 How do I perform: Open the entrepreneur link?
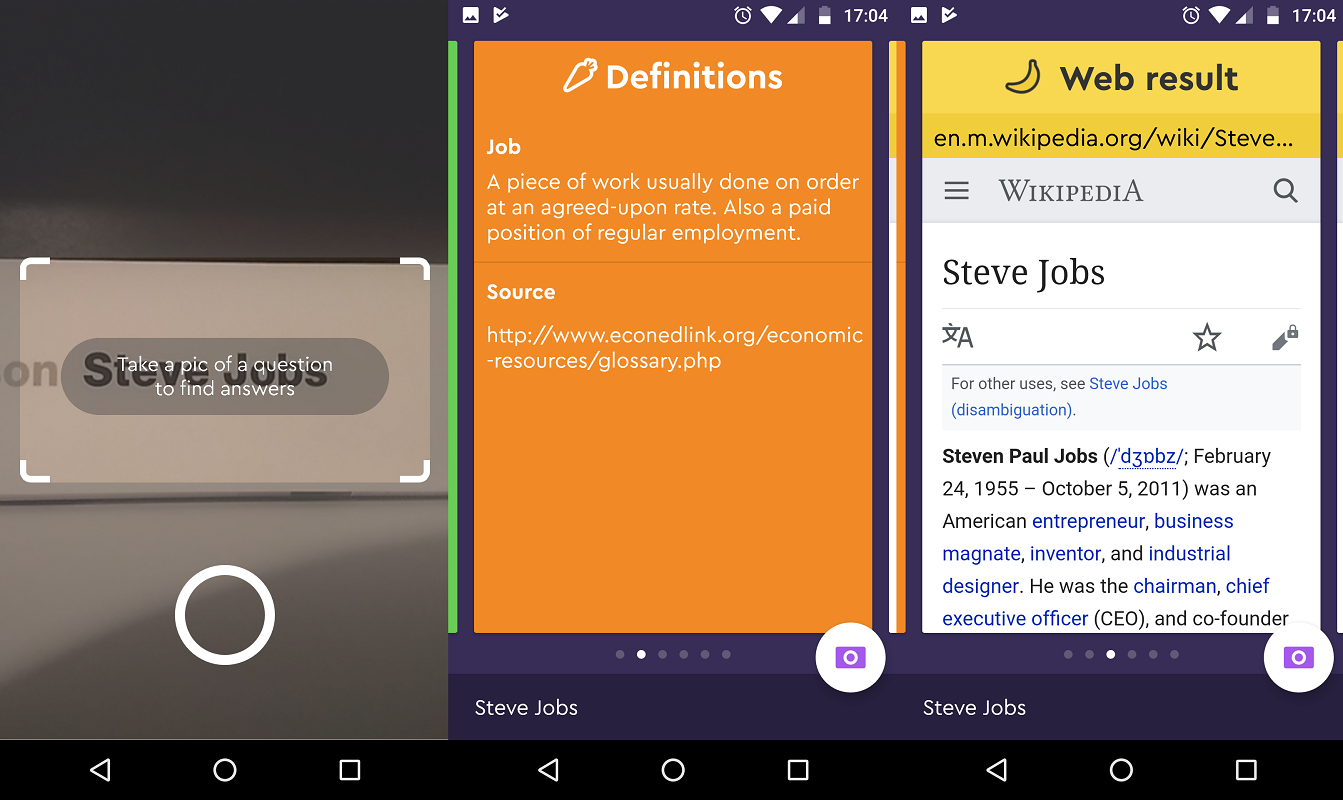click(x=1088, y=521)
